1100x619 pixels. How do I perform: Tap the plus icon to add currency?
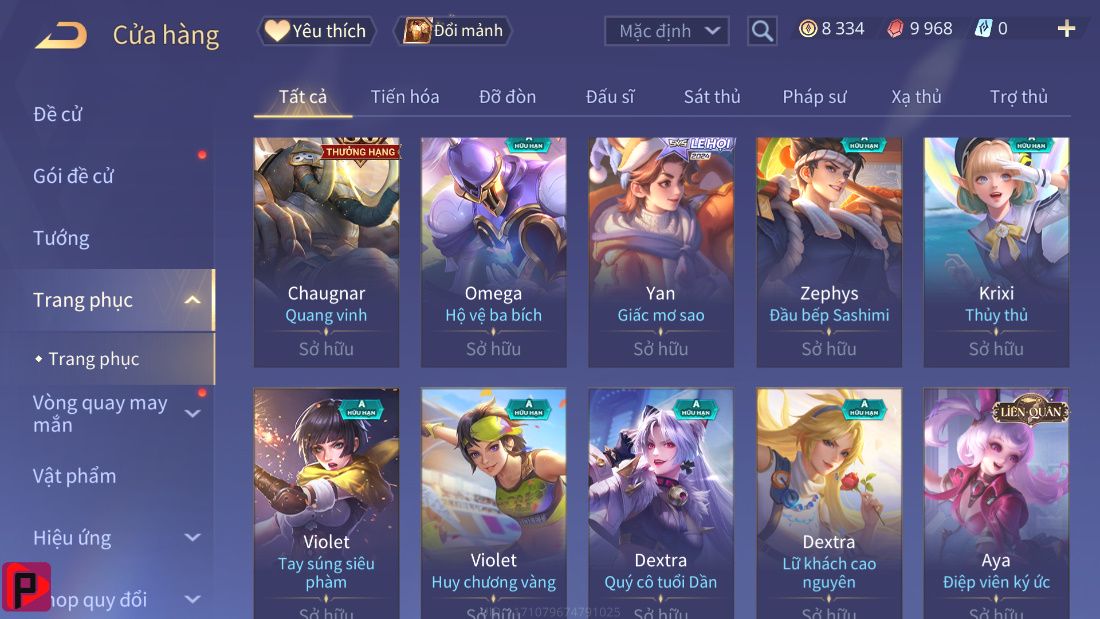tap(1066, 29)
